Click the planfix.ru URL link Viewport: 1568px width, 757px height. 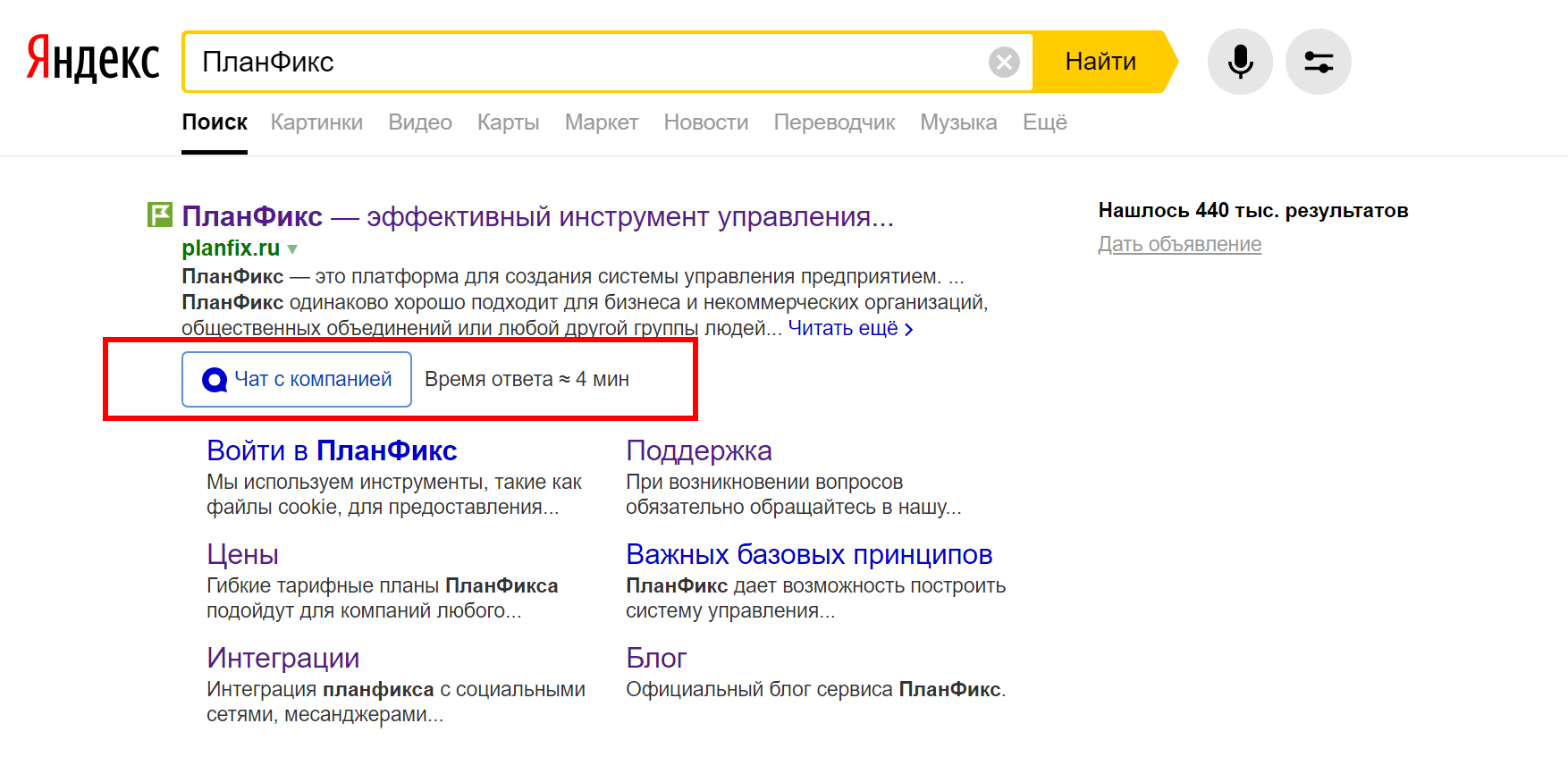pyautogui.click(x=231, y=248)
